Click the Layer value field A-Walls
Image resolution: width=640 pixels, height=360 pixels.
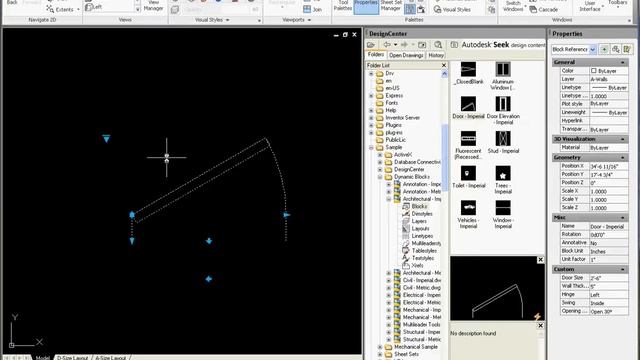(x=609, y=79)
